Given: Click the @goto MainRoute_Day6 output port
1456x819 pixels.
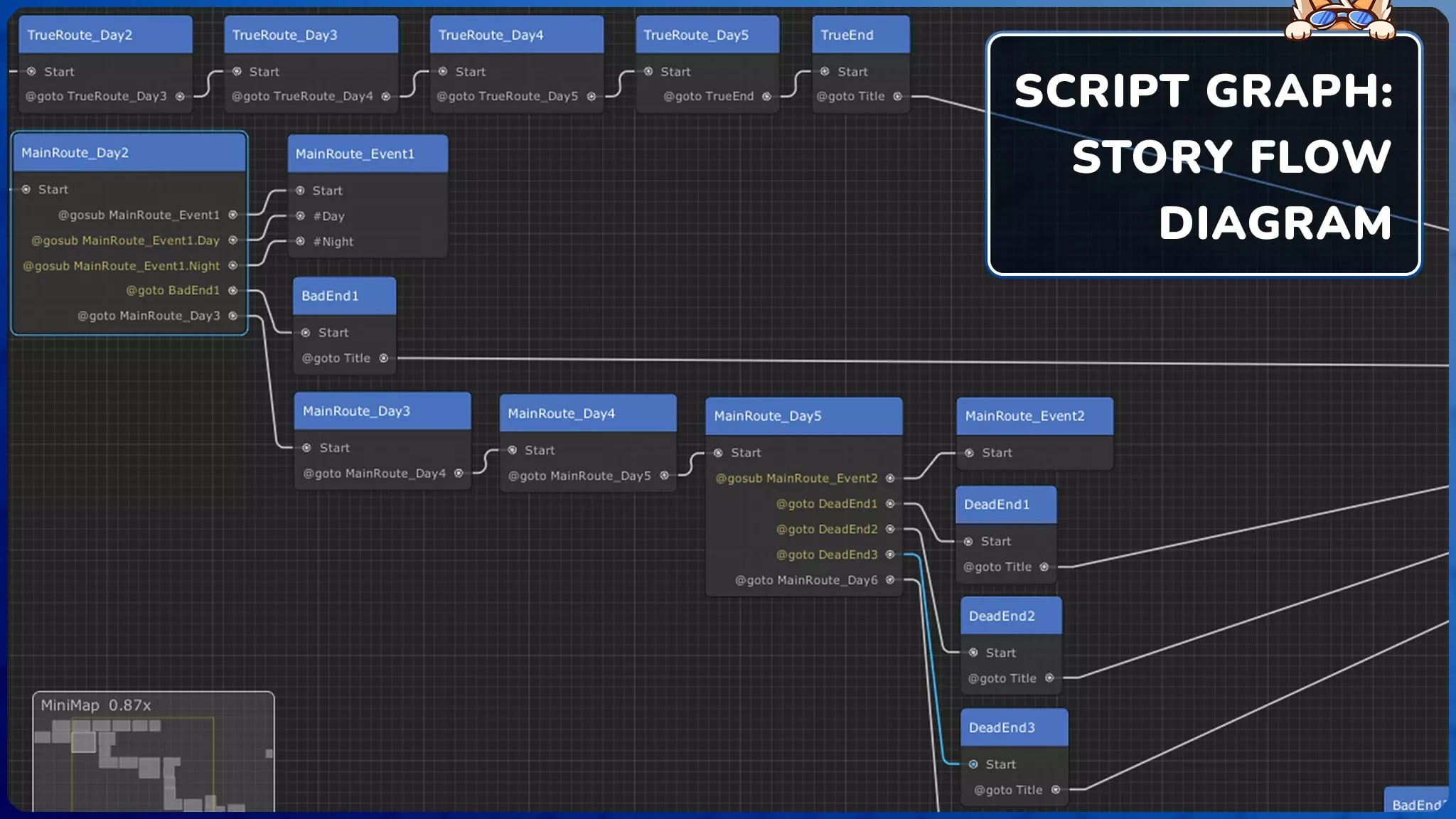Looking at the screenshot, I should (890, 579).
